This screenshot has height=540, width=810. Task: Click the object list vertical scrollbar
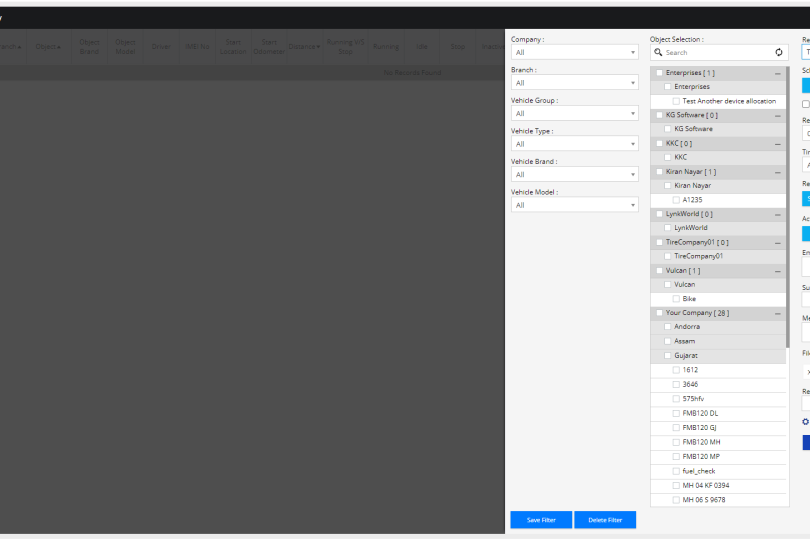tap(787, 200)
